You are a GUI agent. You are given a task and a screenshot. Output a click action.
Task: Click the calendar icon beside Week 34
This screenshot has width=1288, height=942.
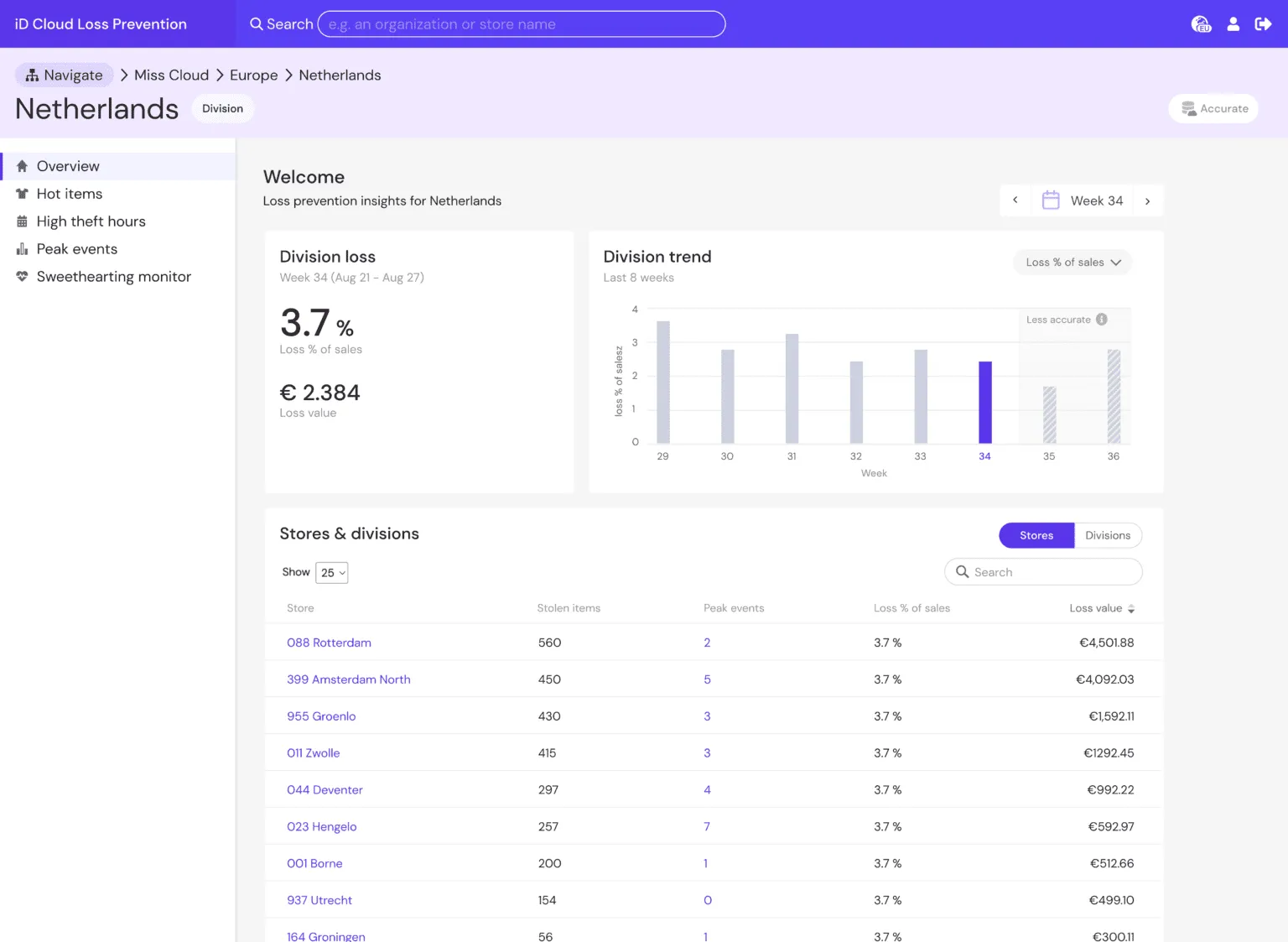1050,200
